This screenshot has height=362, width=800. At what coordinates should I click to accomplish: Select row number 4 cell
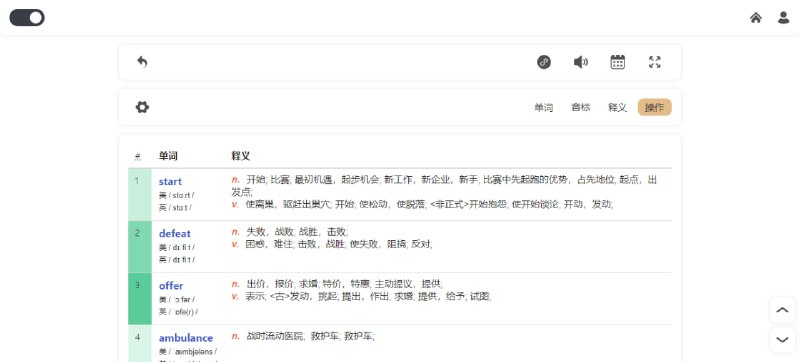[140, 344]
